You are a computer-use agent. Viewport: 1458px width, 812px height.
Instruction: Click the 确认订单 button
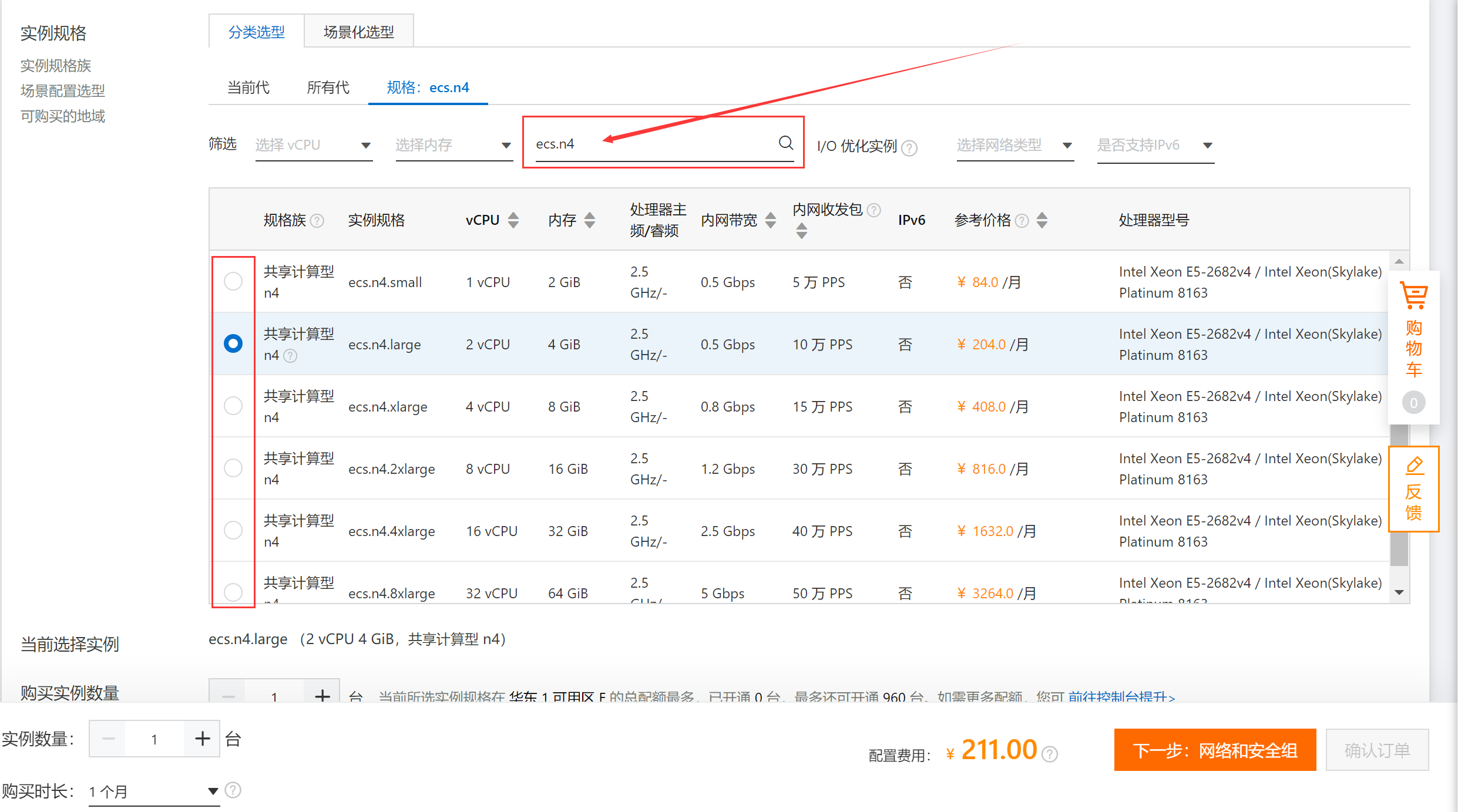(x=1377, y=750)
